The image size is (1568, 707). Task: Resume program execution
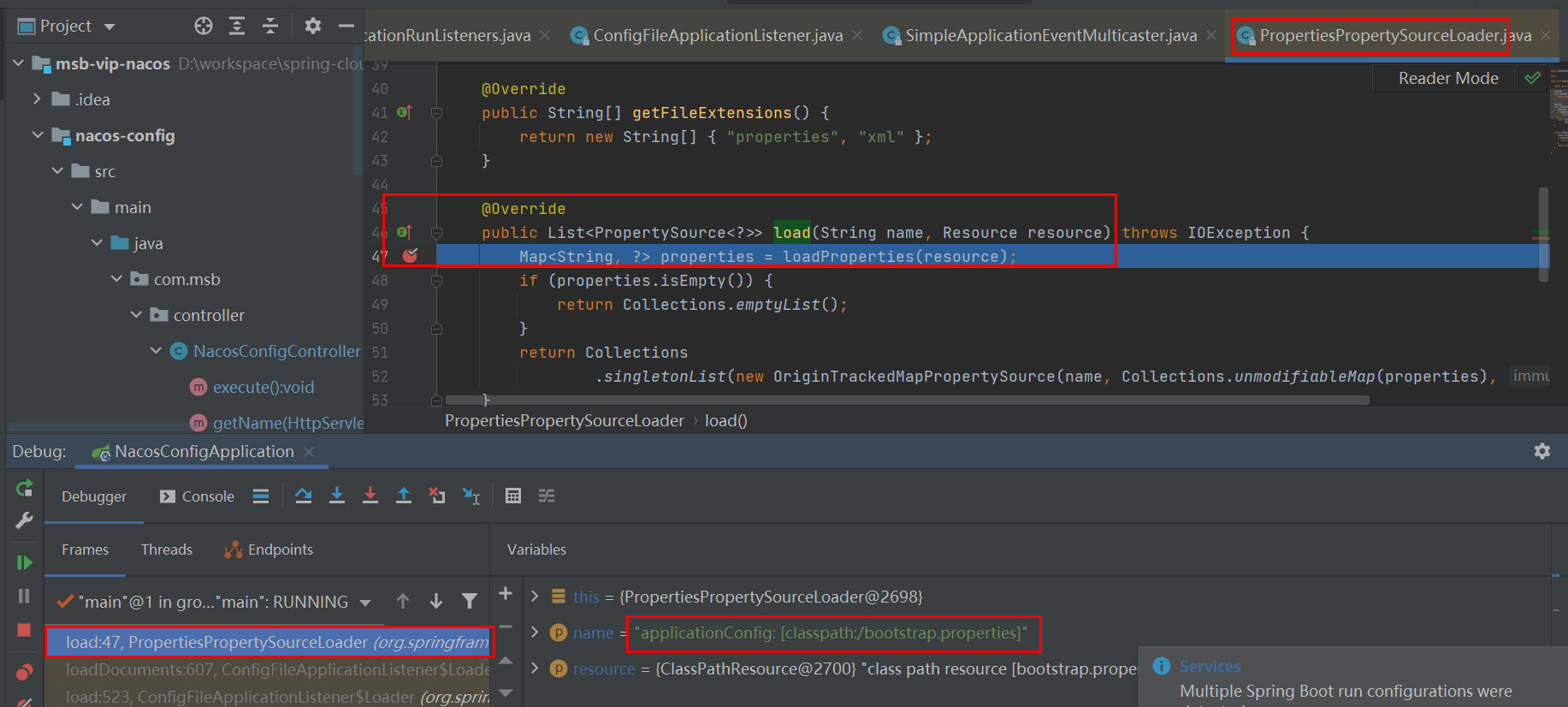coord(24,562)
